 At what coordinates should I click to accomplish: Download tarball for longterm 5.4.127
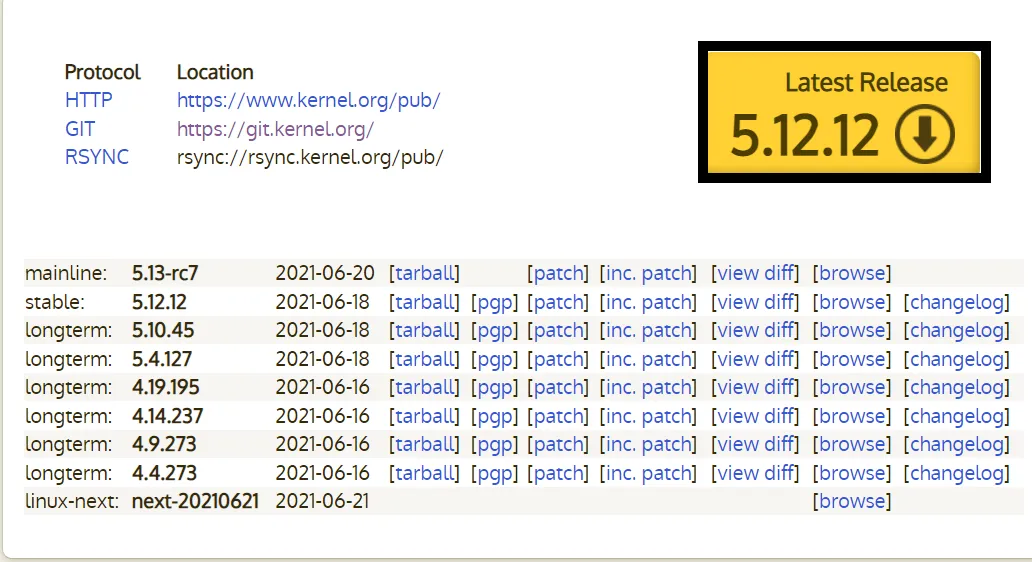click(x=425, y=359)
